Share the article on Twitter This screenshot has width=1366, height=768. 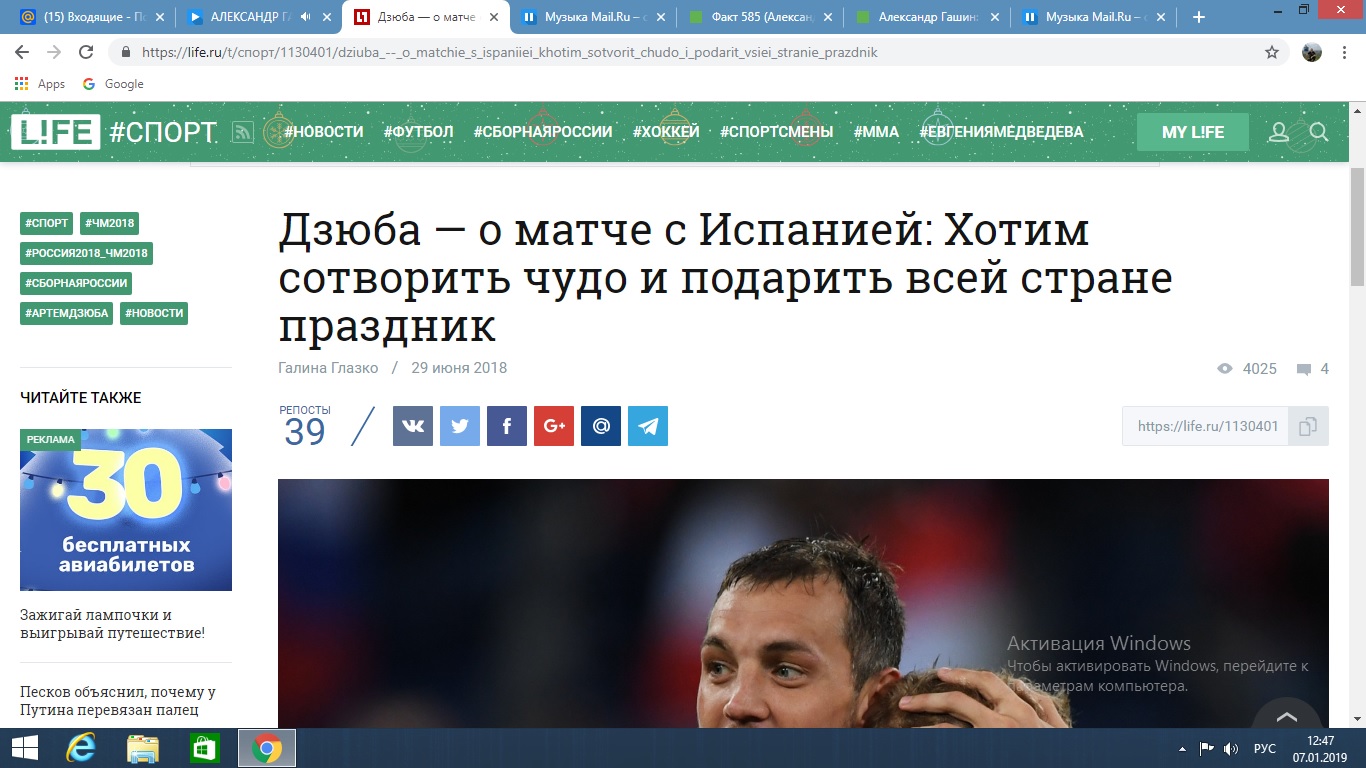[460, 426]
